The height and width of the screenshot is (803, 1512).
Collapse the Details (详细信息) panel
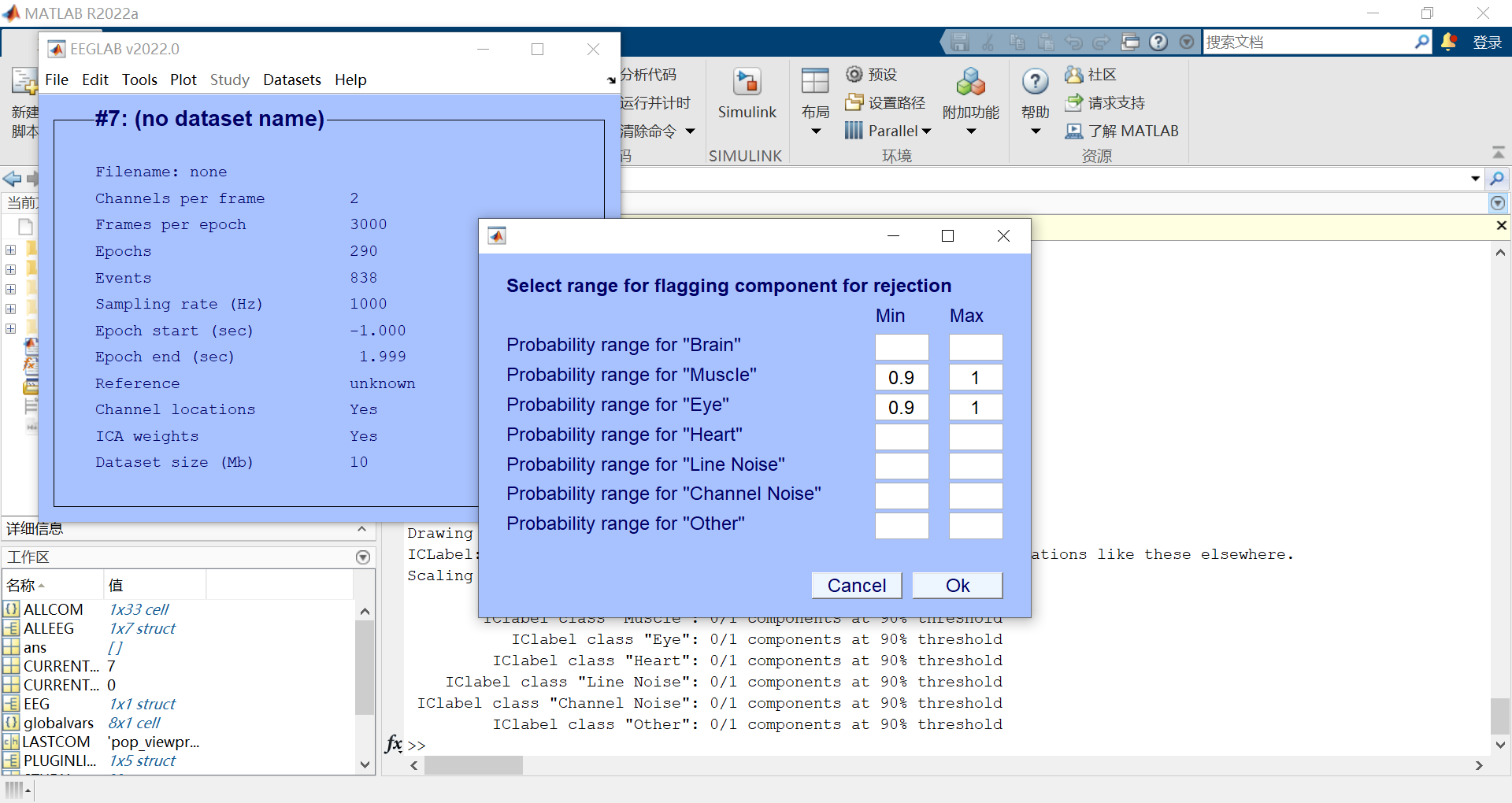[361, 529]
